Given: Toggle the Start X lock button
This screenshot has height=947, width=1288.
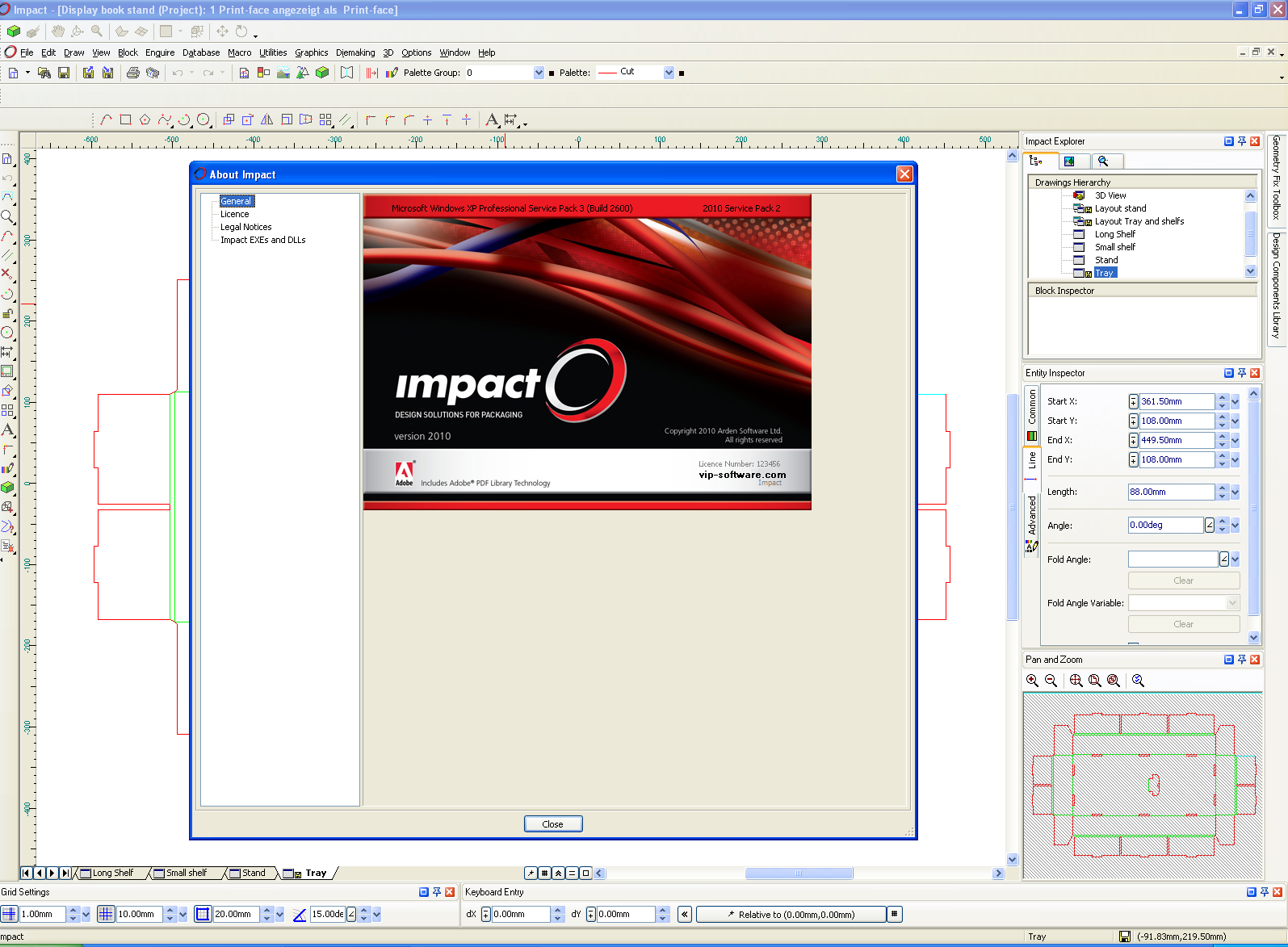Looking at the screenshot, I should click(x=1134, y=401).
